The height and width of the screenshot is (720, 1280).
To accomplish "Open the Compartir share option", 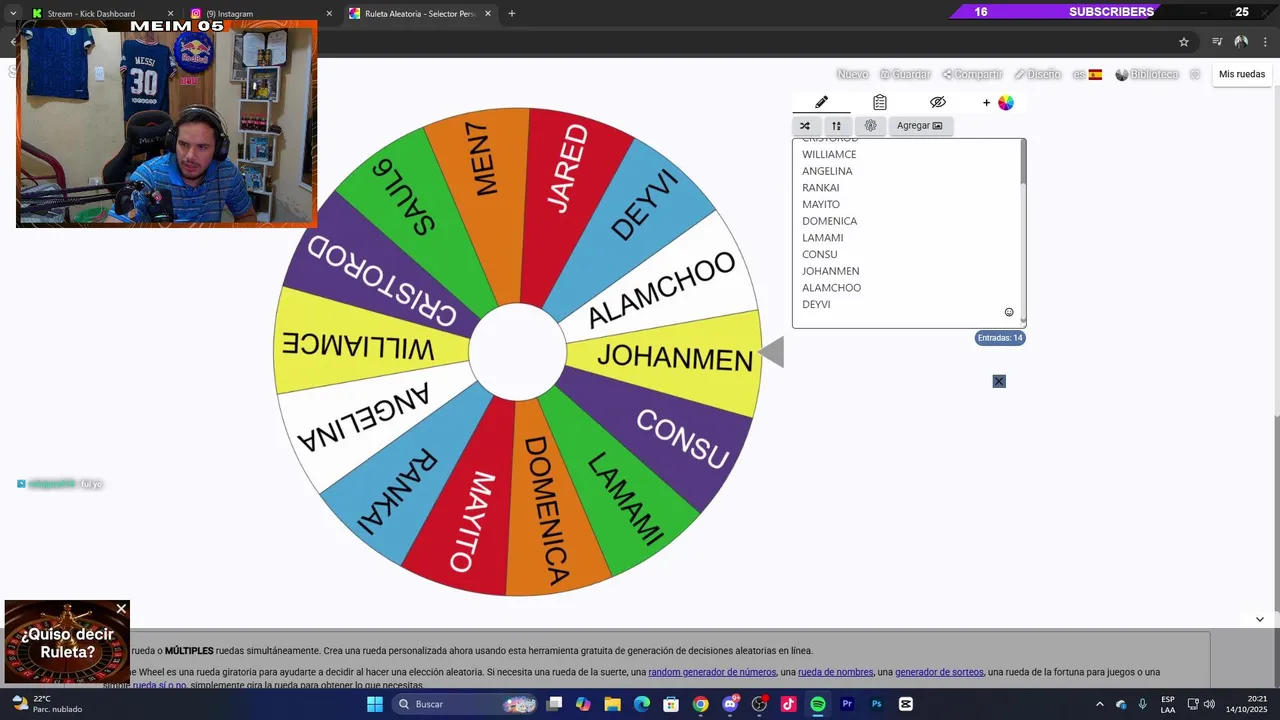I will coord(972,74).
